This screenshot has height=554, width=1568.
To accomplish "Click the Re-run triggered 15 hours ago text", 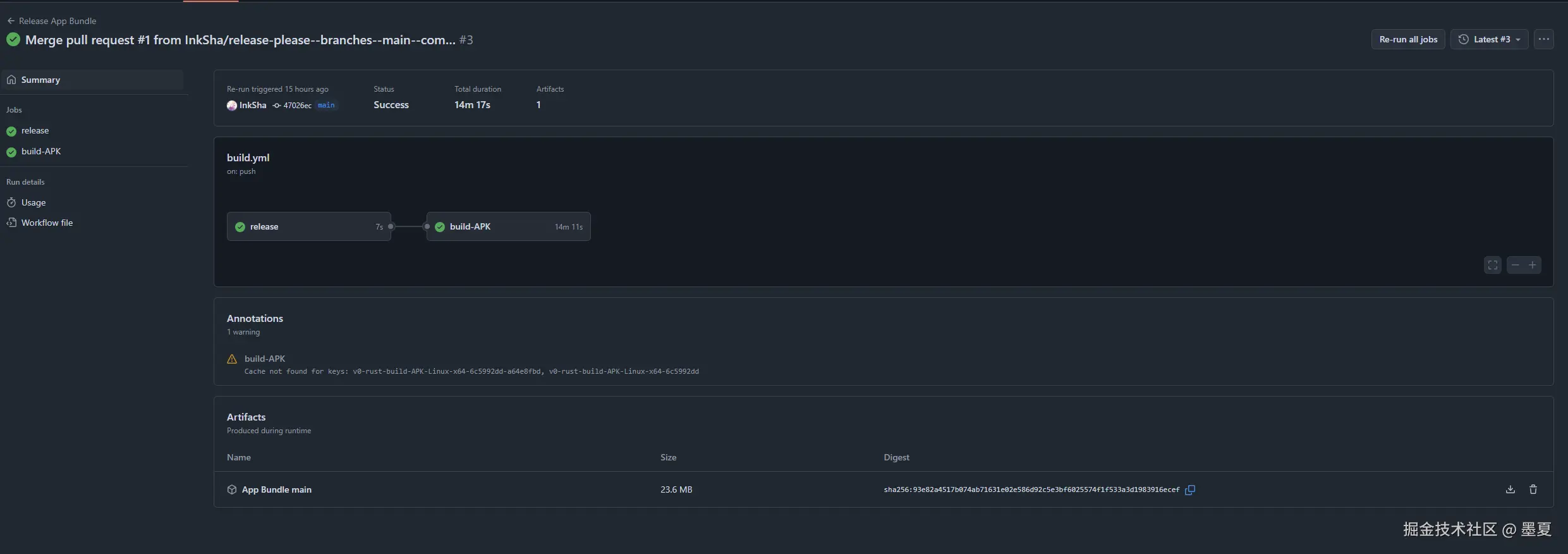I will (x=277, y=89).
